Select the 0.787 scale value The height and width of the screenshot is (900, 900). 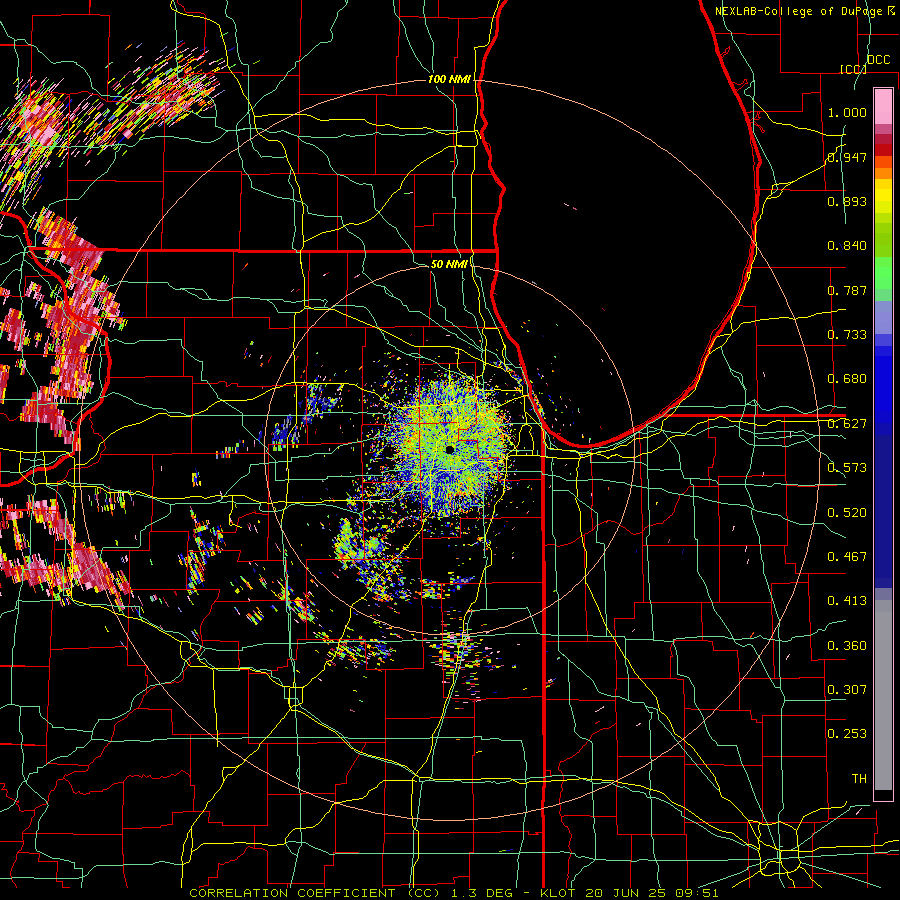click(847, 290)
